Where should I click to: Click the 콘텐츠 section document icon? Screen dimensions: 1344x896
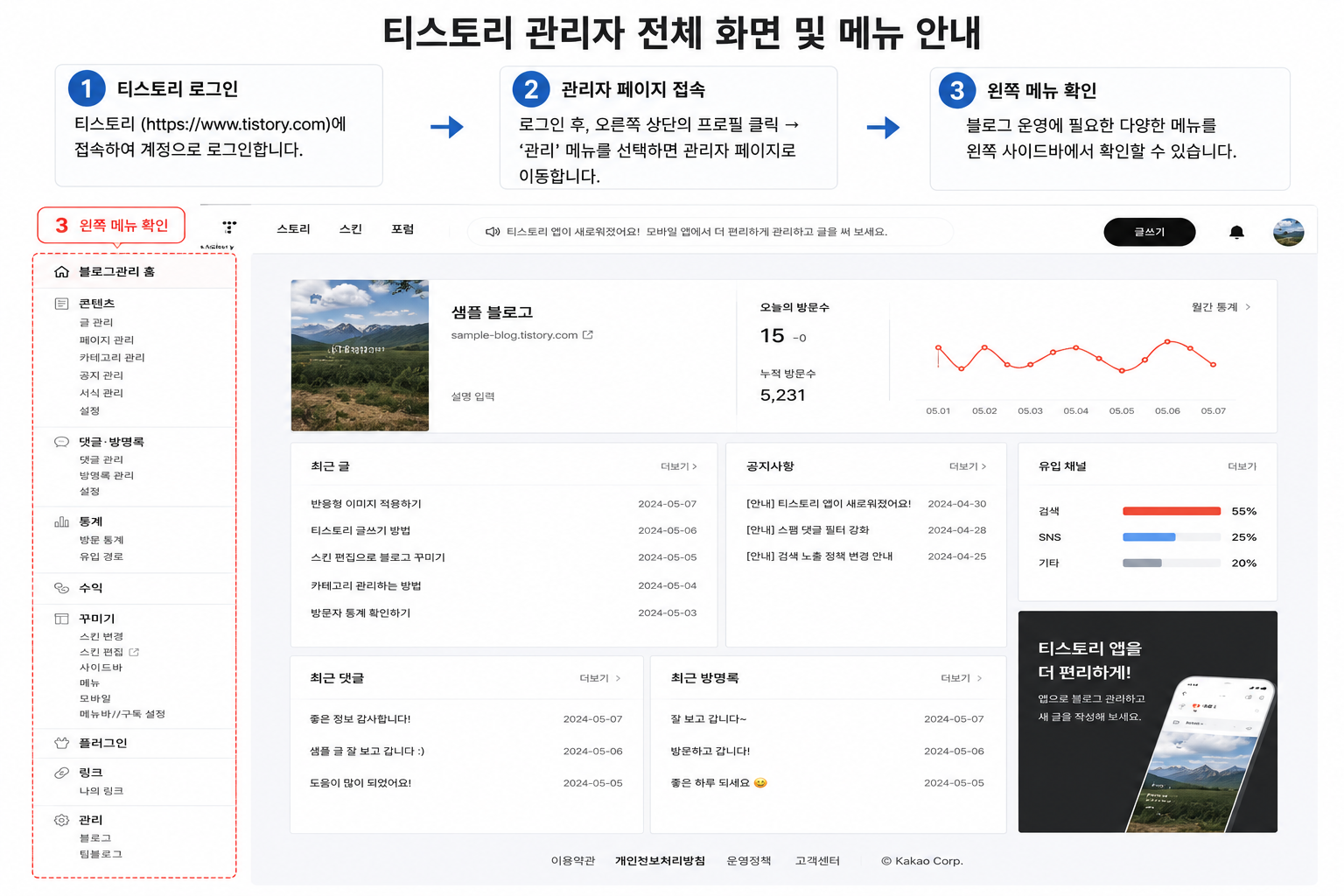(x=61, y=304)
